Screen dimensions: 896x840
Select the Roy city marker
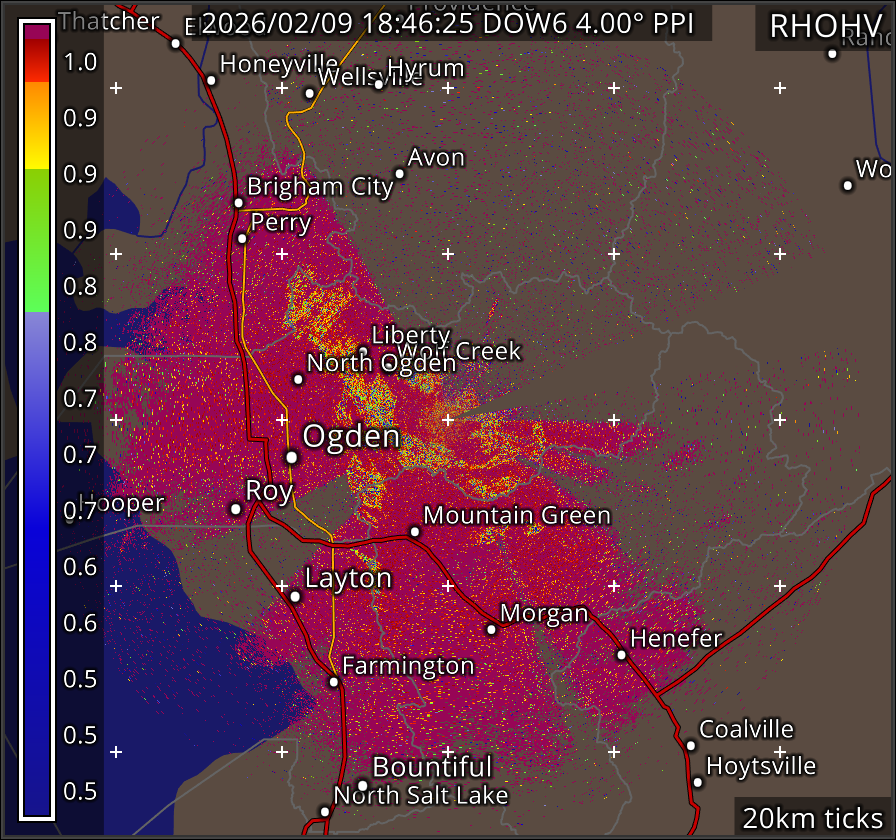pos(236,509)
